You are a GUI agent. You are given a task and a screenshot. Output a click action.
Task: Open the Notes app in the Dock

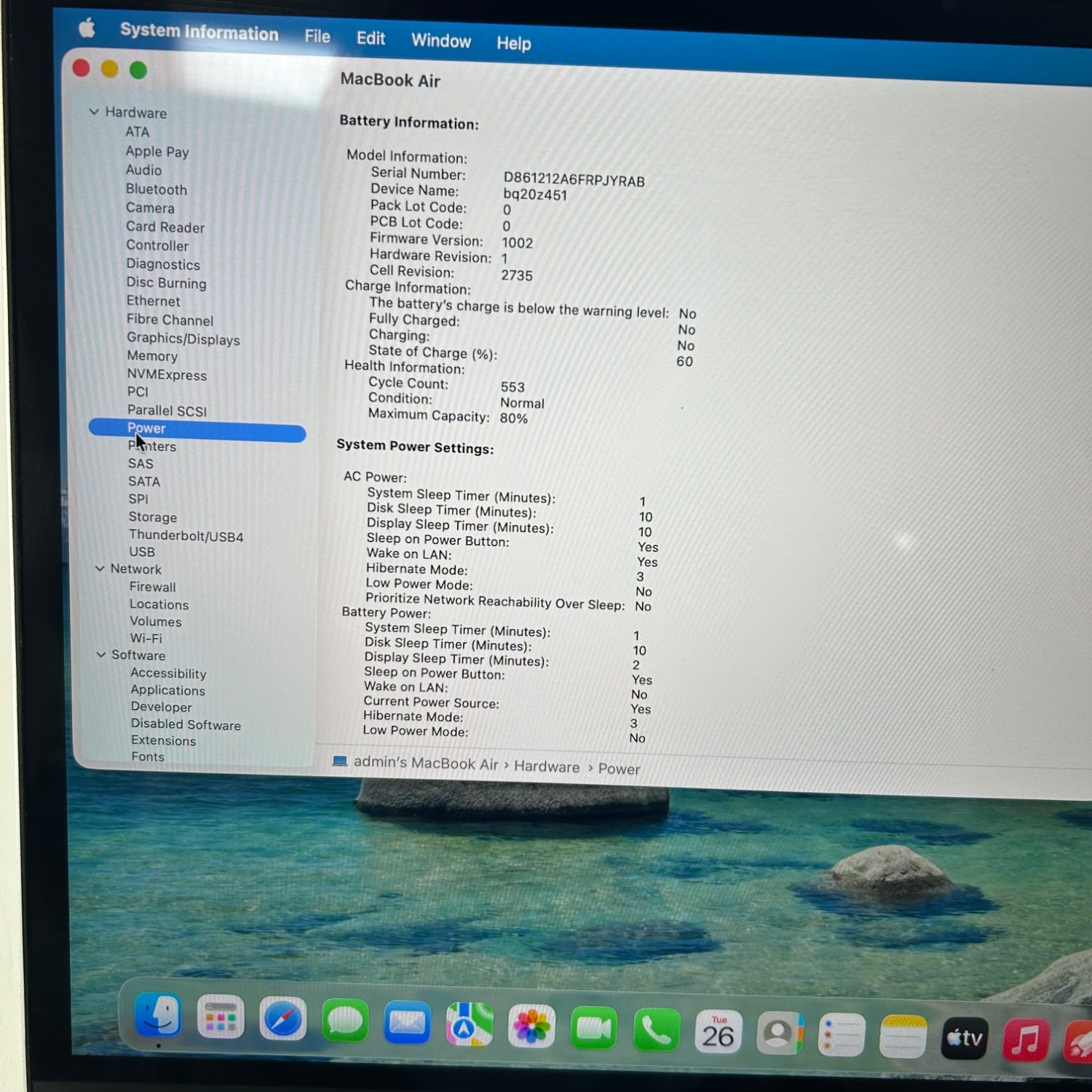(x=903, y=1036)
